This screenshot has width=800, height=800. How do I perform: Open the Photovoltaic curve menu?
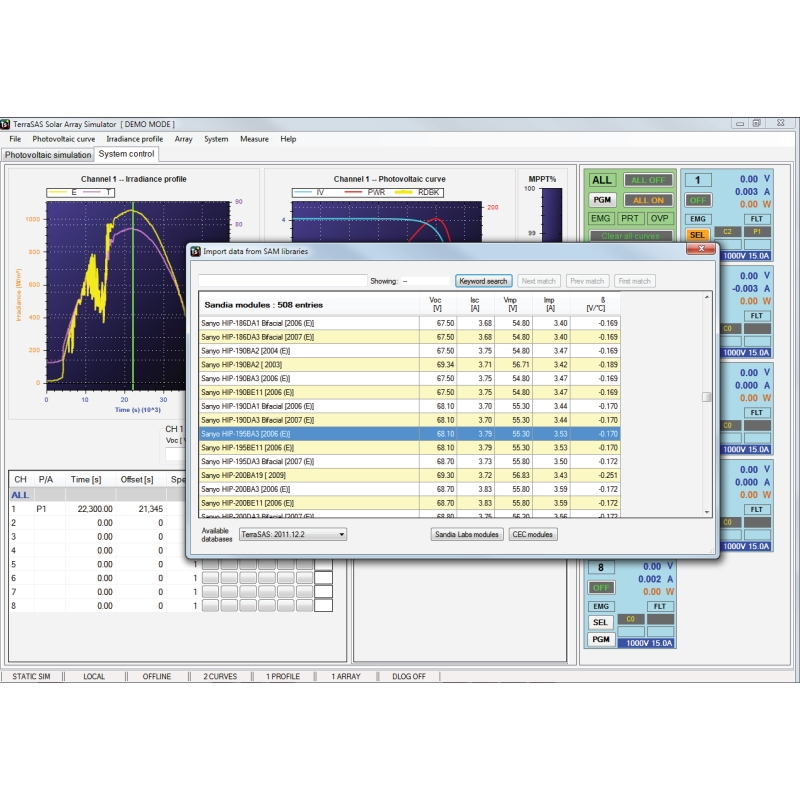point(64,139)
